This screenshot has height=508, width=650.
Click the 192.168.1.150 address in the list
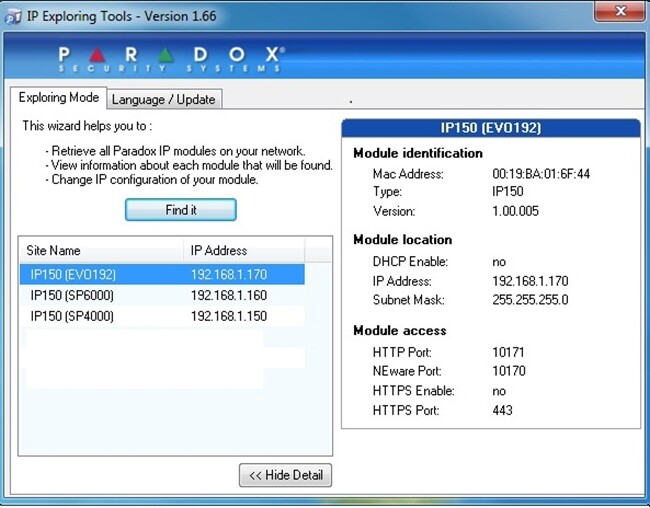pyautogui.click(x=229, y=316)
